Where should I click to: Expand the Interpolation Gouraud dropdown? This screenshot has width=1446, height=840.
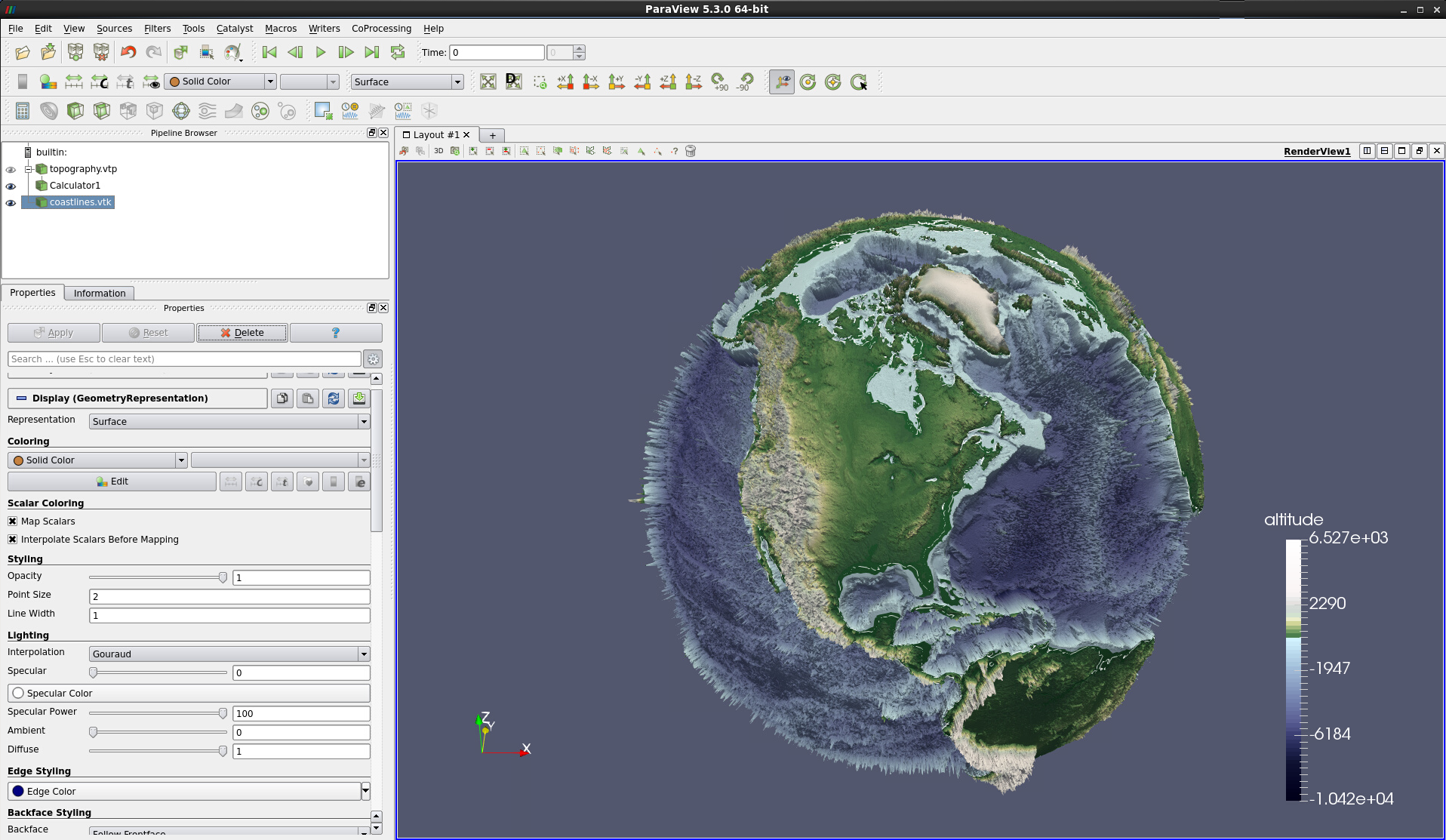pyautogui.click(x=229, y=654)
